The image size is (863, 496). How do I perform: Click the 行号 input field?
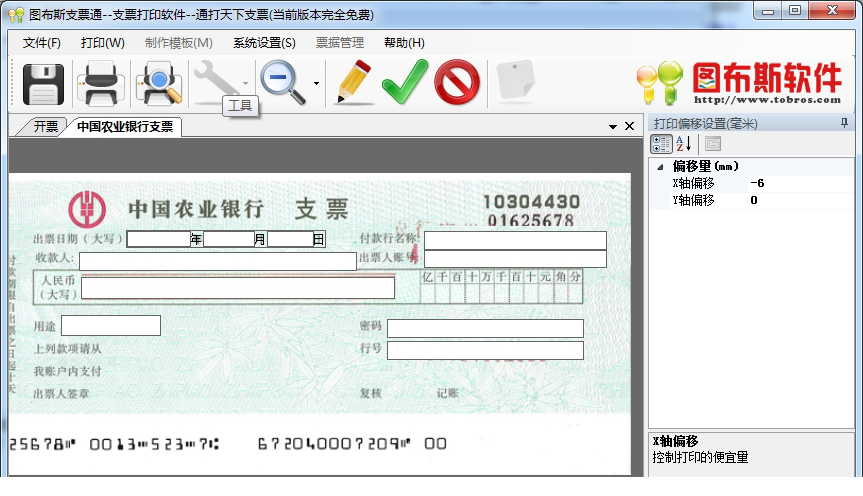tap(485, 351)
